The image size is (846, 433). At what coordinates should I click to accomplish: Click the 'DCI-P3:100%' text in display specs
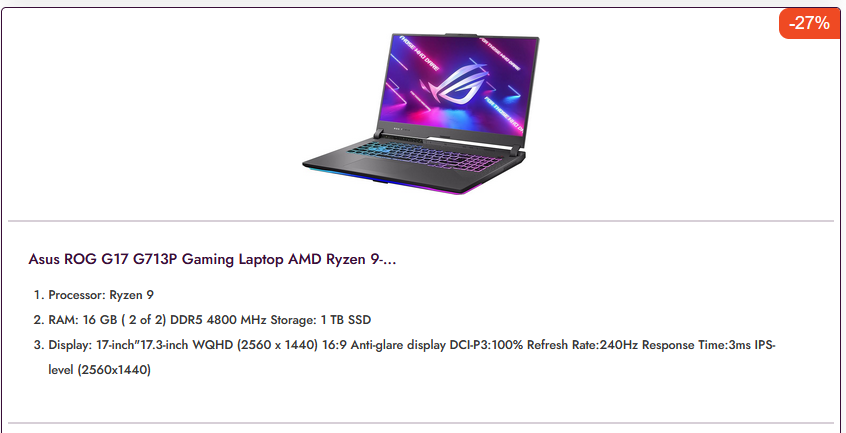pos(487,345)
